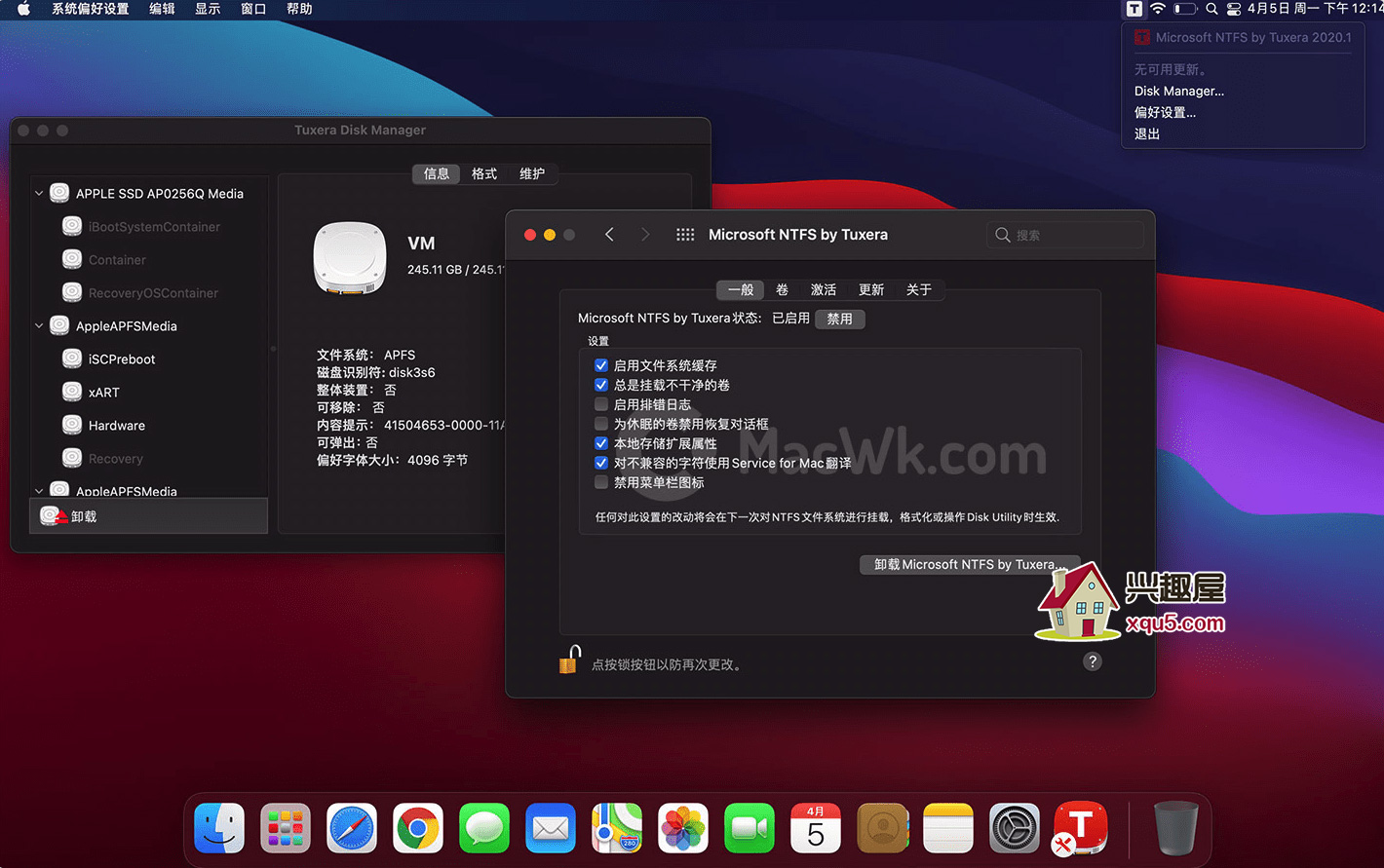Screen dimensions: 1384x868
Task: Launch Safari from the dock
Action: 352,828
